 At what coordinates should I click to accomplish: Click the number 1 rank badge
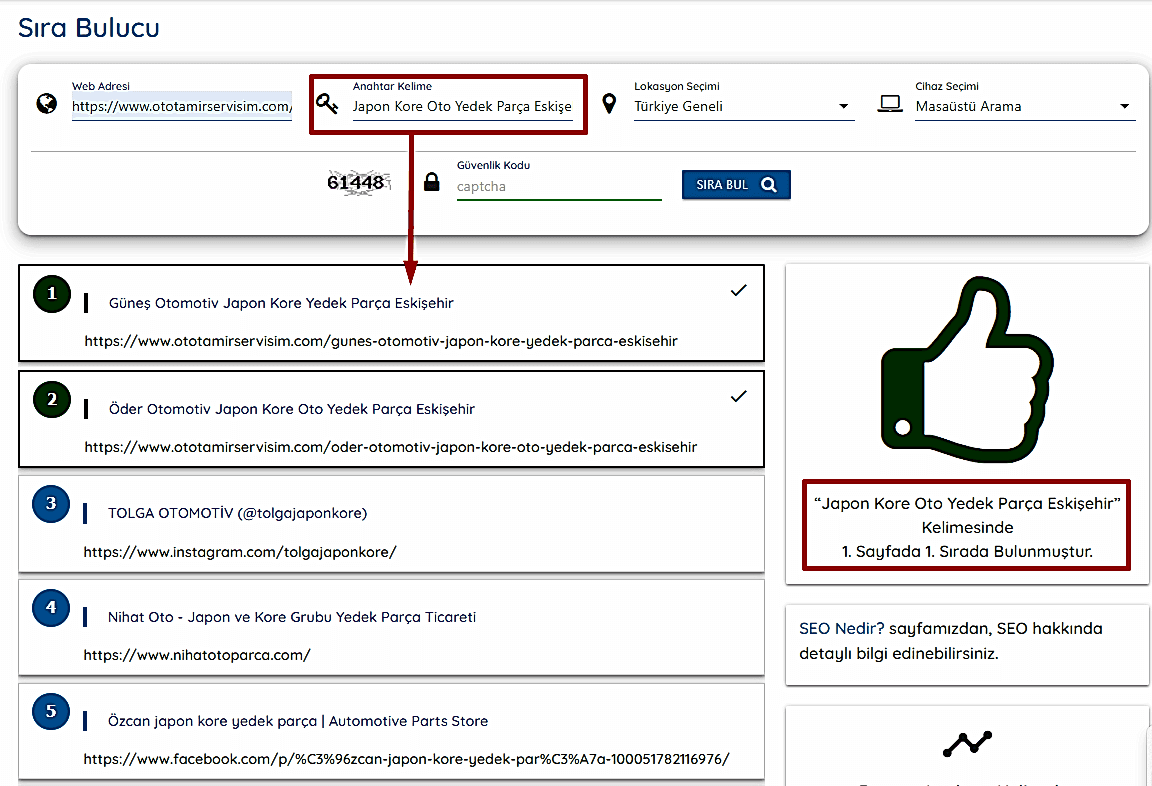pyautogui.click(x=52, y=293)
